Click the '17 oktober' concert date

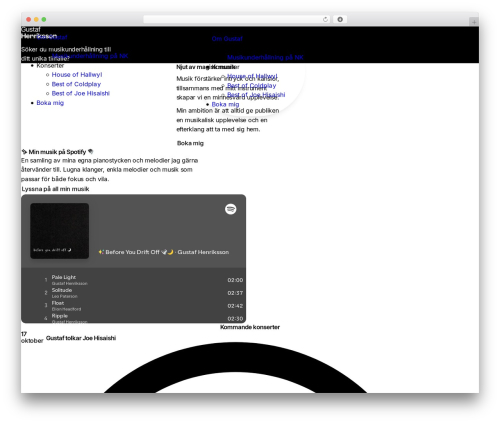[32, 337]
